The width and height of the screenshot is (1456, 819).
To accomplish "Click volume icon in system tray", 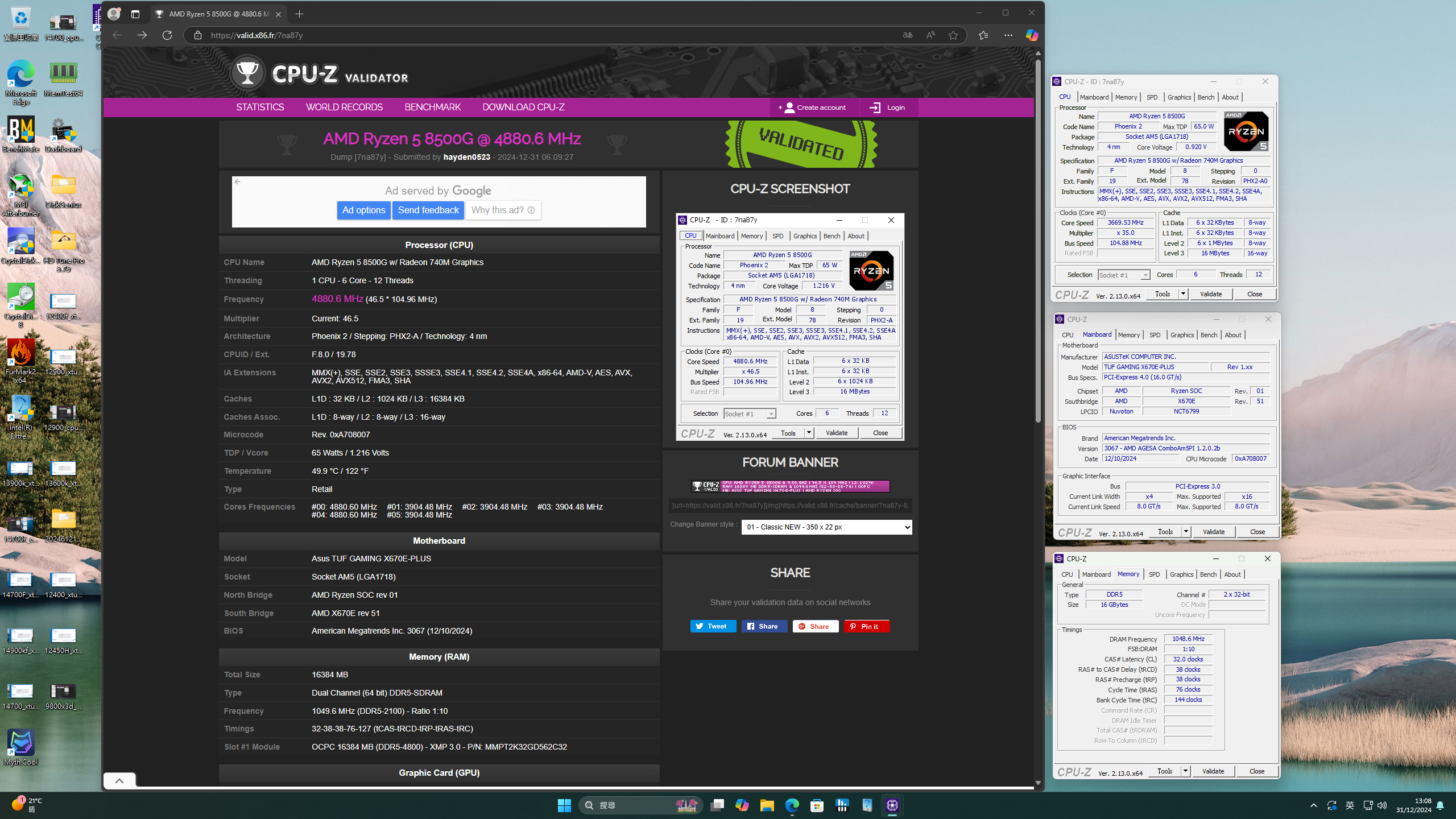I will point(1383,805).
